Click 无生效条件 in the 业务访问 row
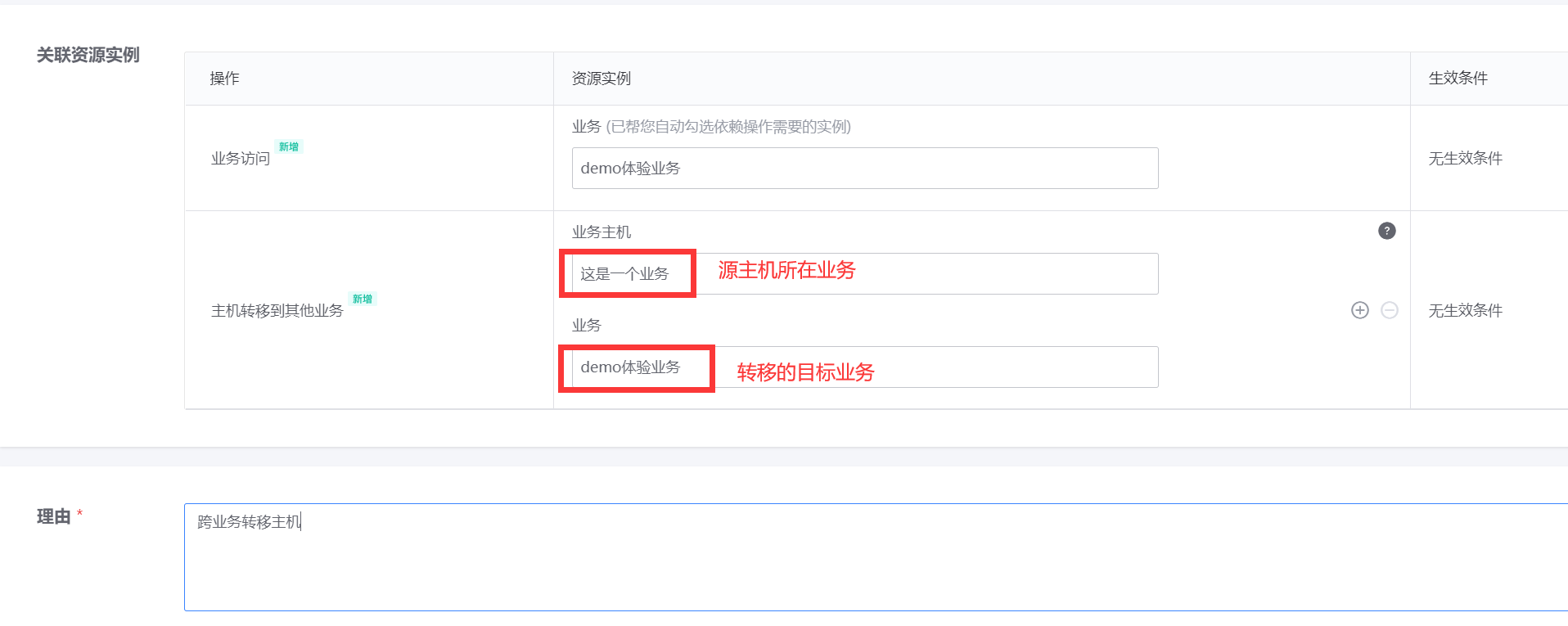1568x626 pixels. tap(1465, 158)
